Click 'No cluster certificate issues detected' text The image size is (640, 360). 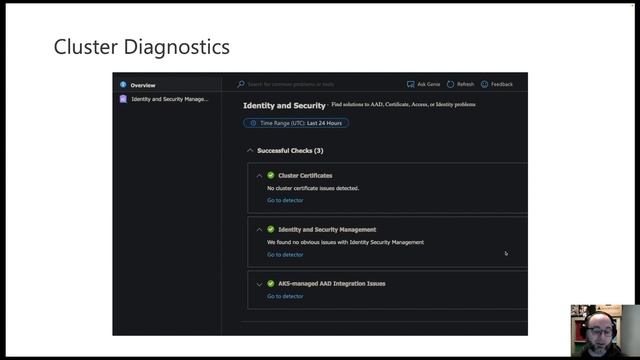point(313,188)
